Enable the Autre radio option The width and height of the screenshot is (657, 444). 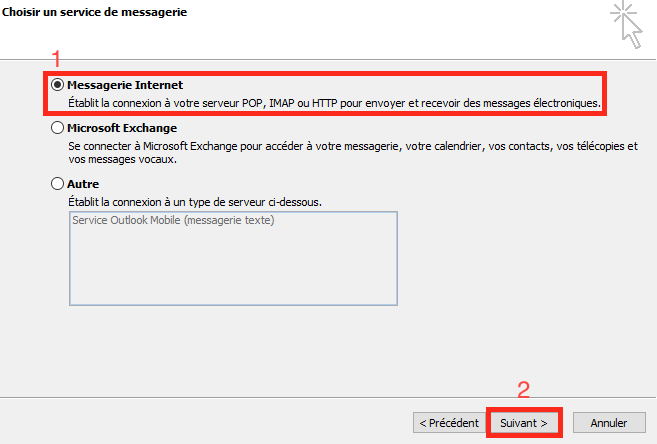(x=57, y=184)
